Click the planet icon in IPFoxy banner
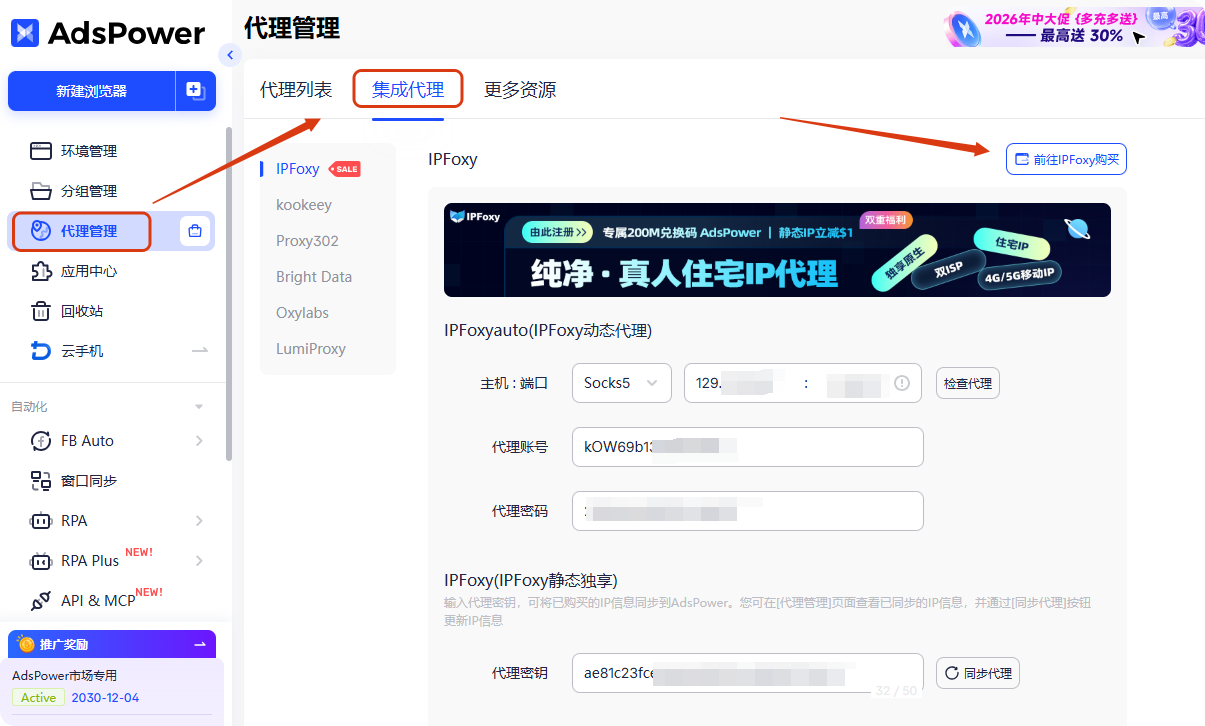1205x726 pixels. (1078, 229)
